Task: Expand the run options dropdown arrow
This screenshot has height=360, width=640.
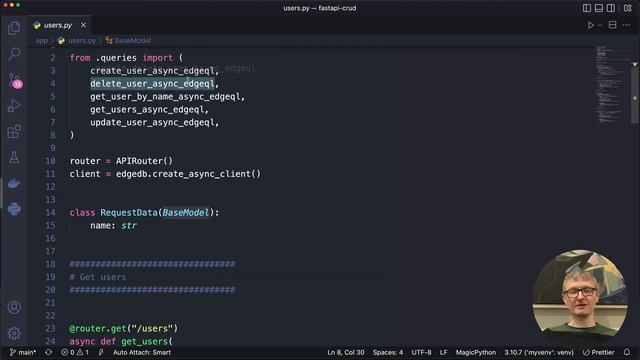Action: pyautogui.click(x=600, y=25)
